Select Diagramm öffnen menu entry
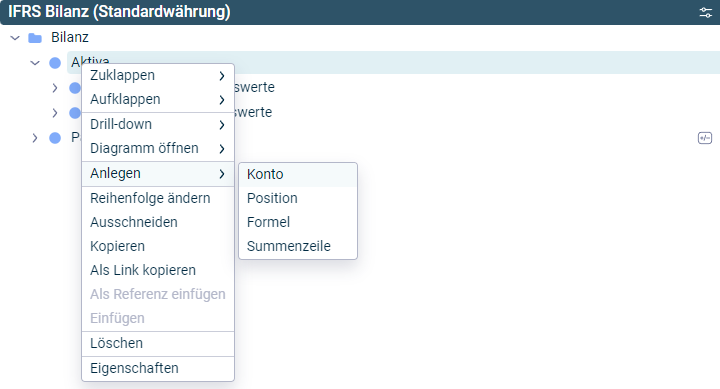The height and width of the screenshot is (389, 720). pyautogui.click(x=158, y=148)
